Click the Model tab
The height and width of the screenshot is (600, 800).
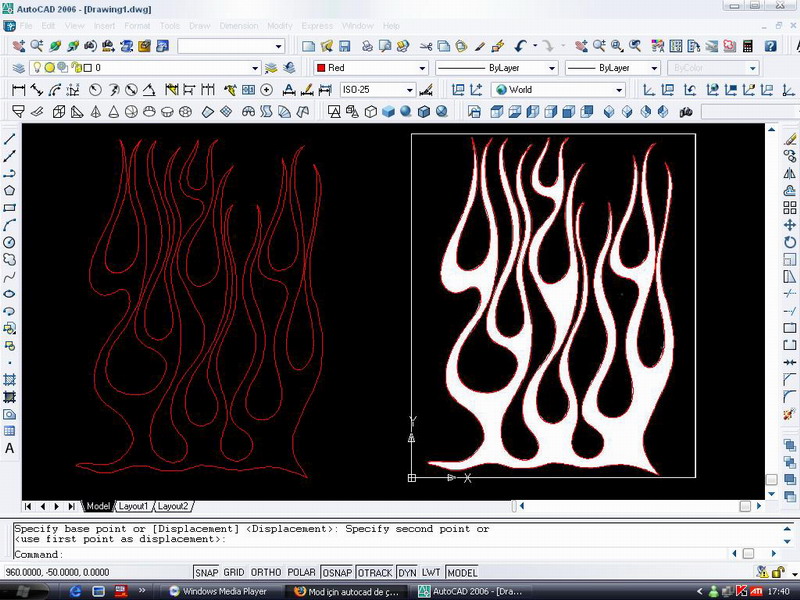pyautogui.click(x=97, y=506)
